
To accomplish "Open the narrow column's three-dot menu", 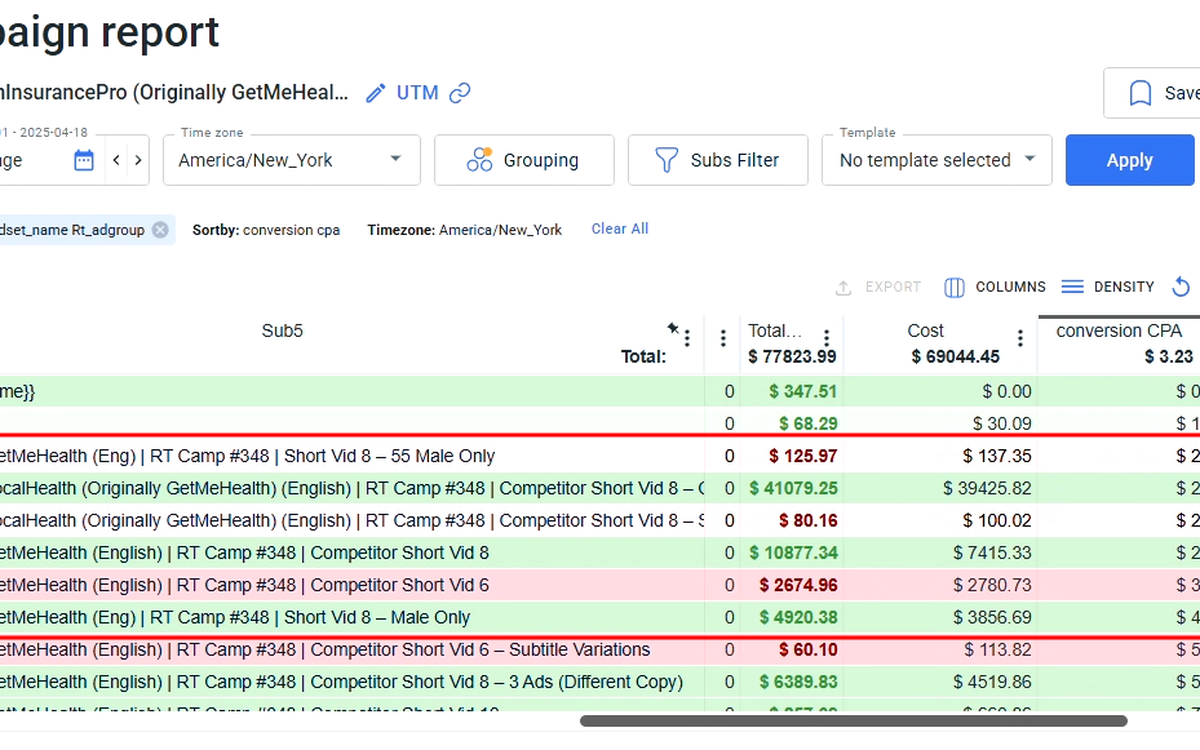I will pyautogui.click(x=723, y=339).
